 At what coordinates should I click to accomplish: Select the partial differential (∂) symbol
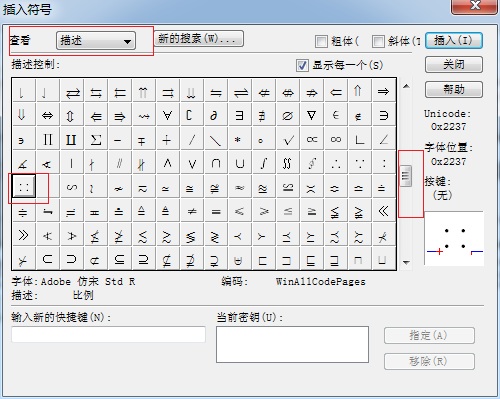click(215, 115)
